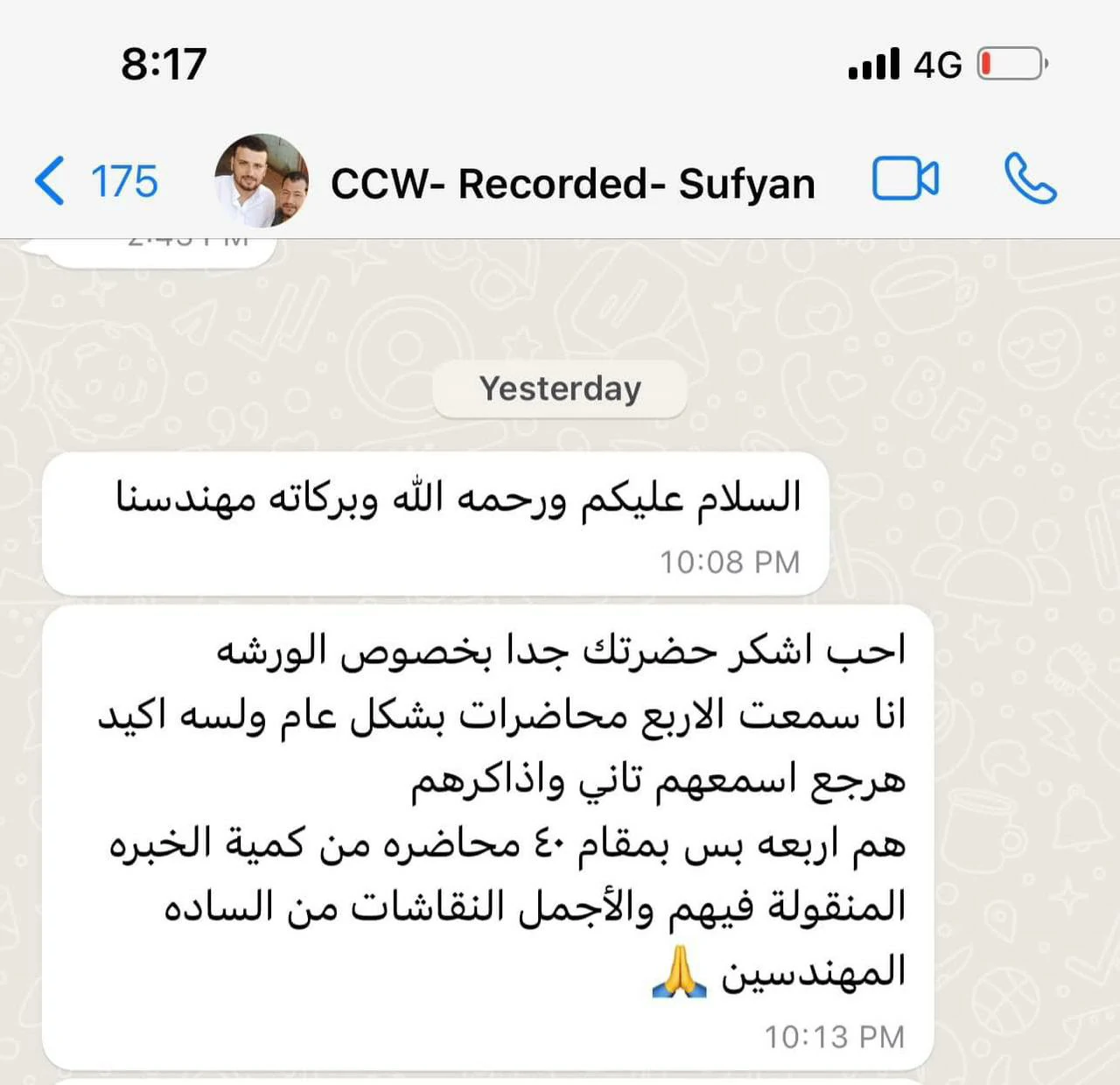
Task: Tap the 4G network indicator
Action: (937, 65)
